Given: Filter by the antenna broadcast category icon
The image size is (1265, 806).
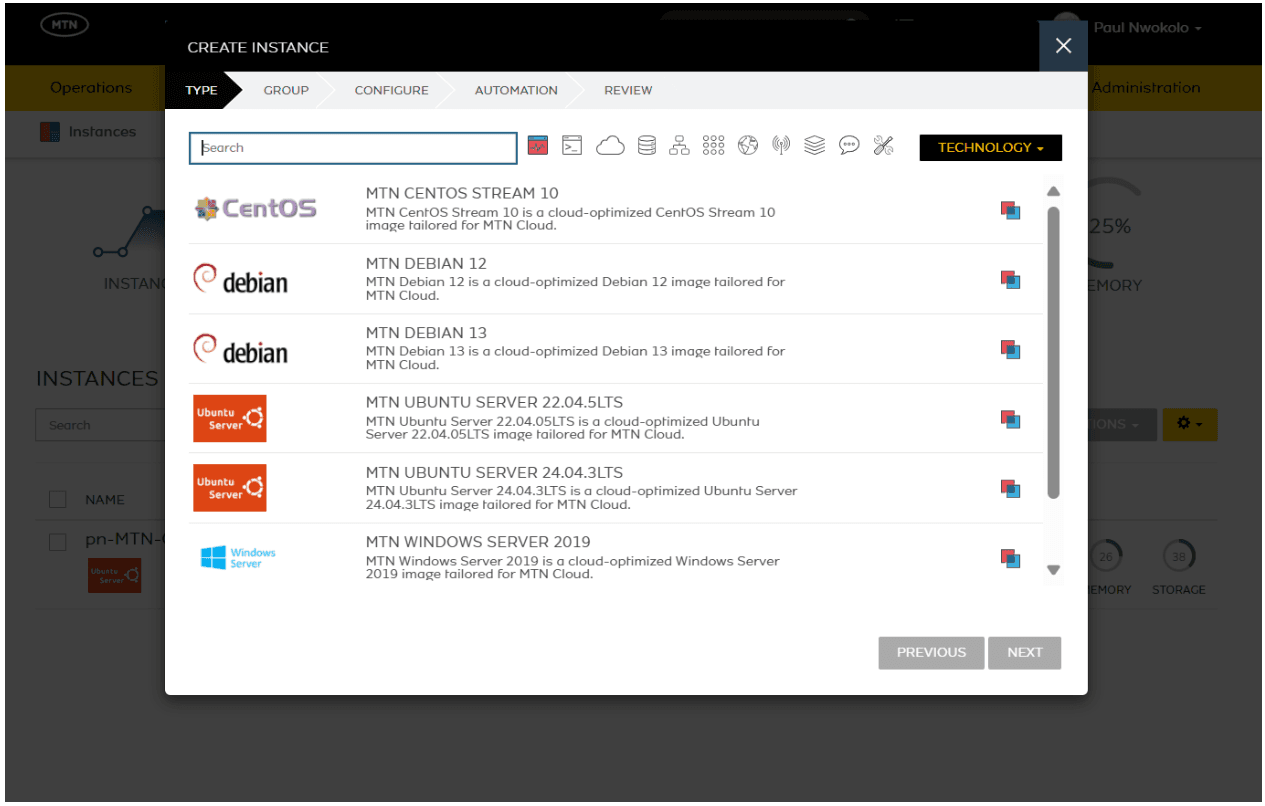Looking at the screenshot, I should (x=781, y=147).
